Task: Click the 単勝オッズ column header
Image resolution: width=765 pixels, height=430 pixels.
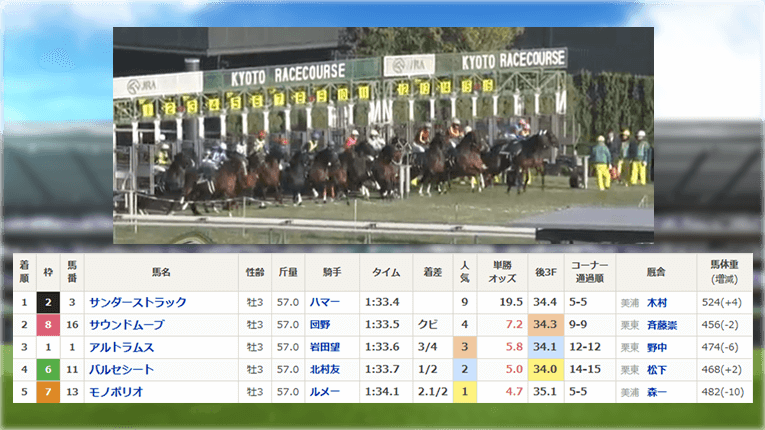Action: [502, 272]
